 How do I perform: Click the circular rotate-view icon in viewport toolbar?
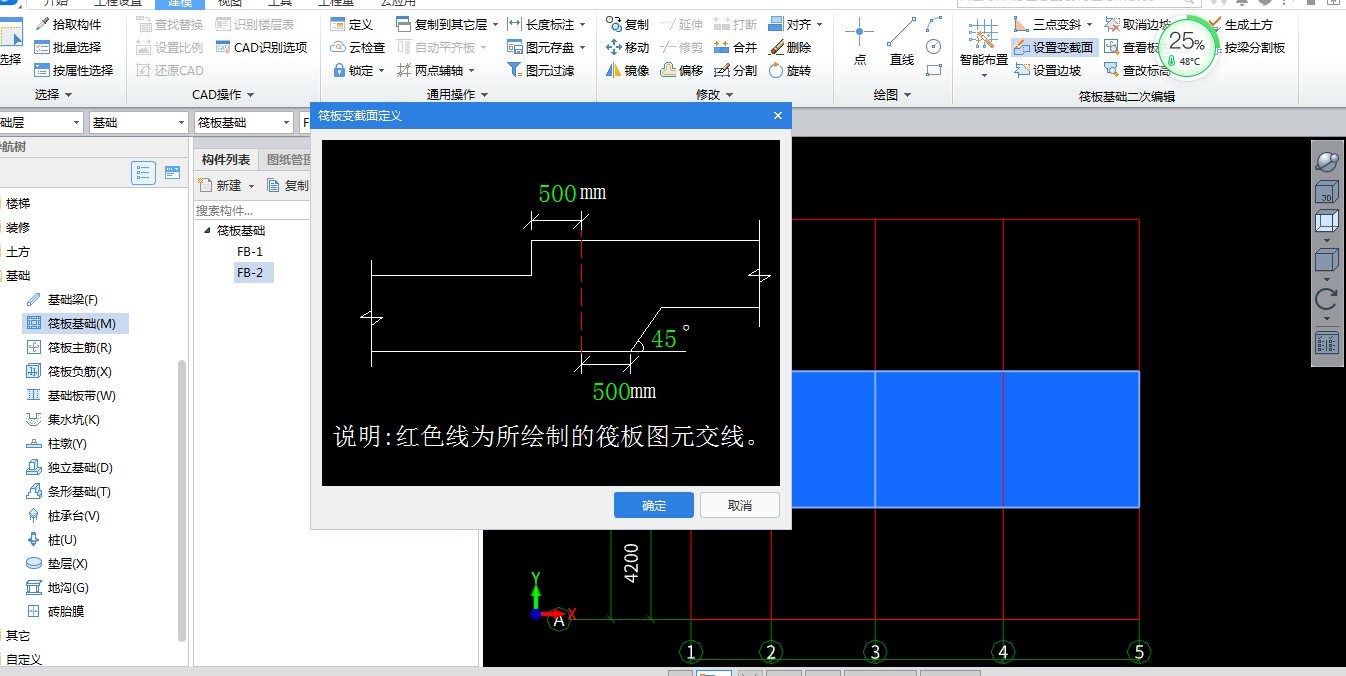(1326, 298)
